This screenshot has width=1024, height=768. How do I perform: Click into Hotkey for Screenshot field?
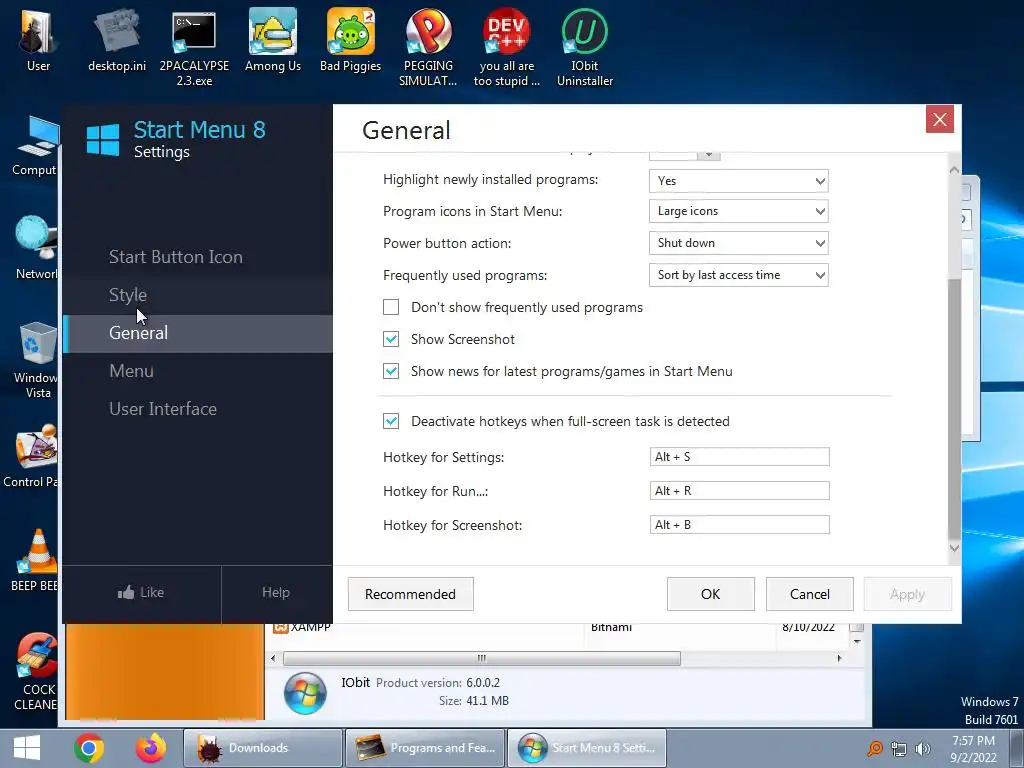(x=739, y=524)
